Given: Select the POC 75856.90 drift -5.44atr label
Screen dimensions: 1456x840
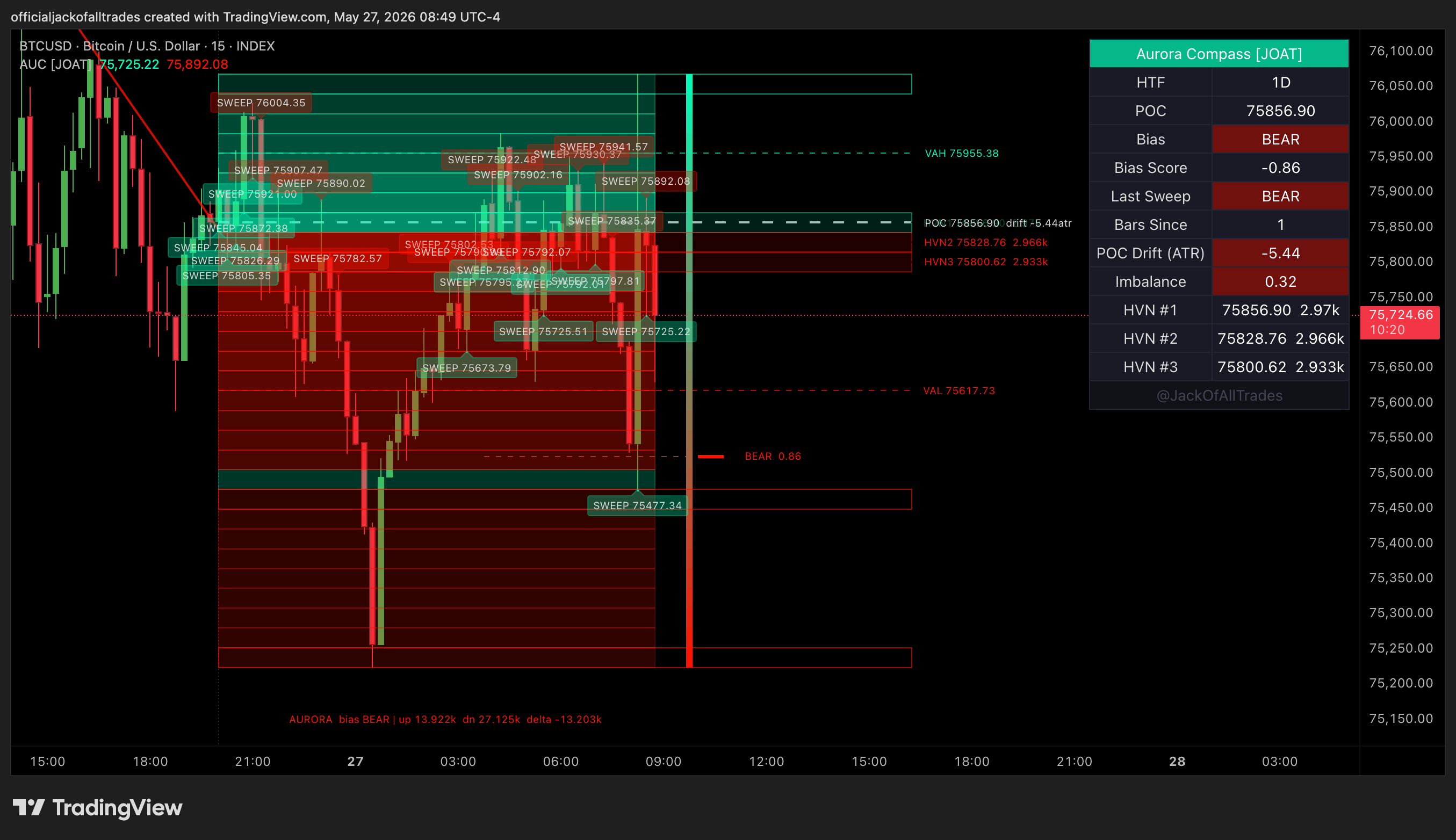Looking at the screenshot, I should tap(998, 223).
